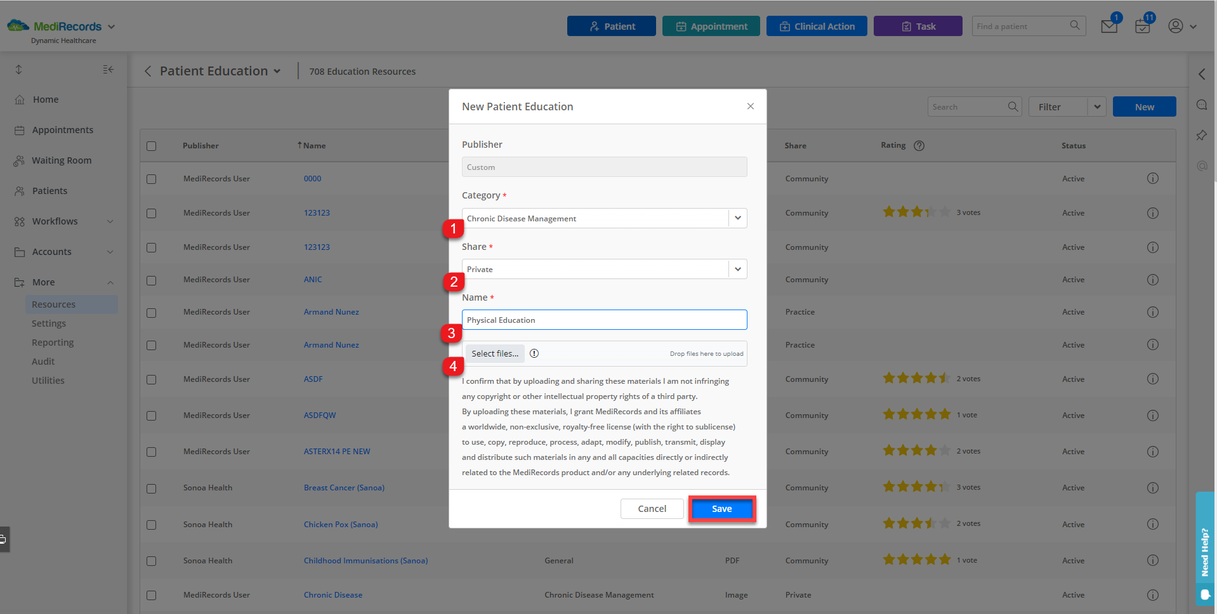Check the box for ASTERX14 PE NEW row

[152, 452]
